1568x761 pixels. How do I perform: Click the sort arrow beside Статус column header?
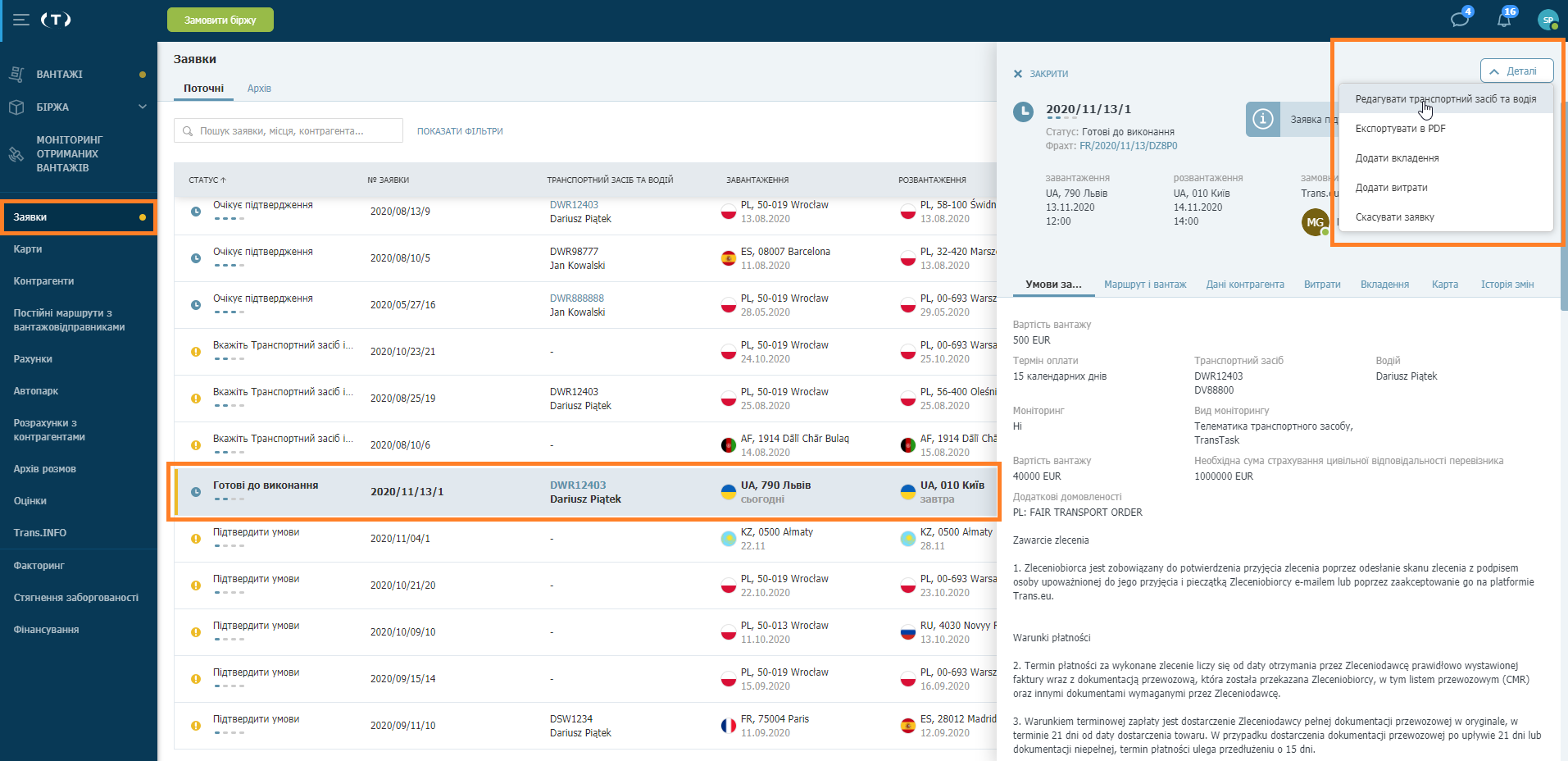[223, 180]
